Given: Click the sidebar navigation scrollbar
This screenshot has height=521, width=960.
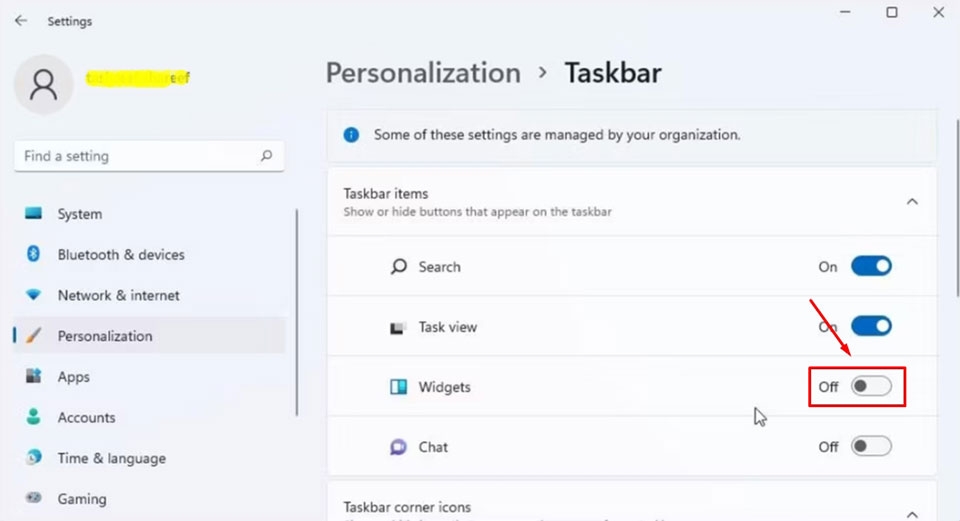Looking at the screenshot, I should click(297, 312).
